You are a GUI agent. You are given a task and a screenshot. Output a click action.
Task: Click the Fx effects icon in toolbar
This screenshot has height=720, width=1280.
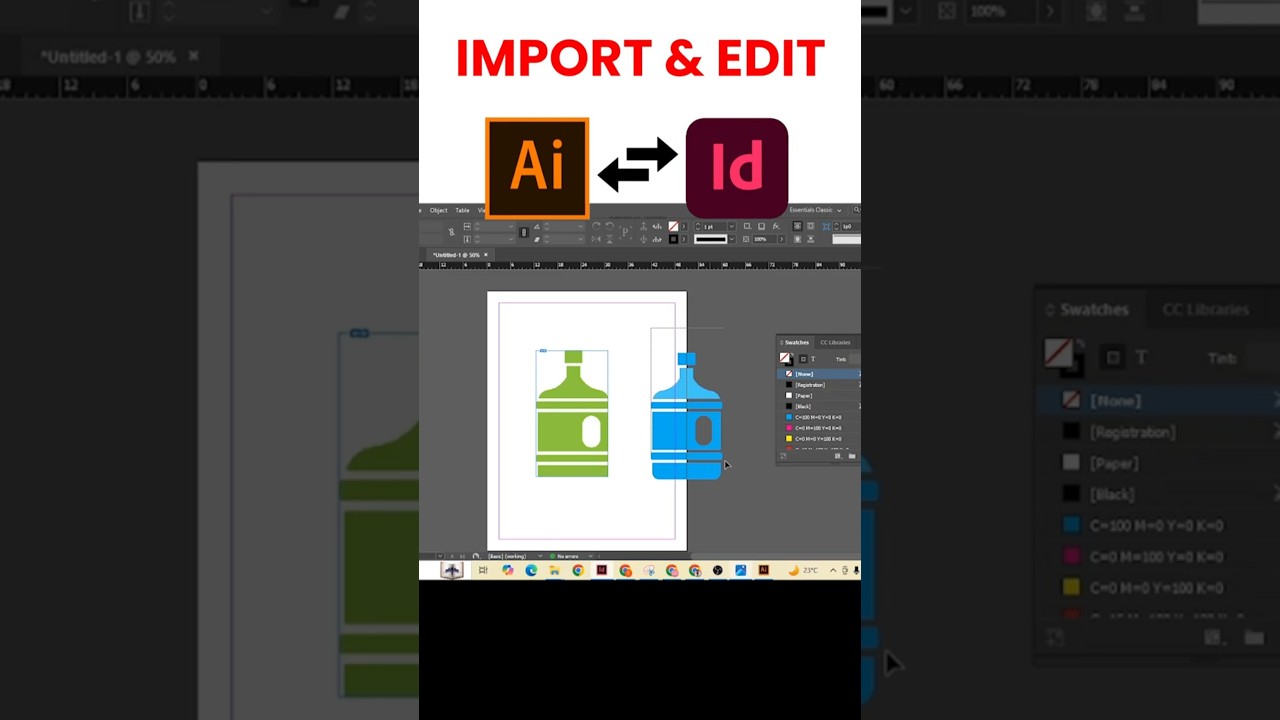(774, 226)
